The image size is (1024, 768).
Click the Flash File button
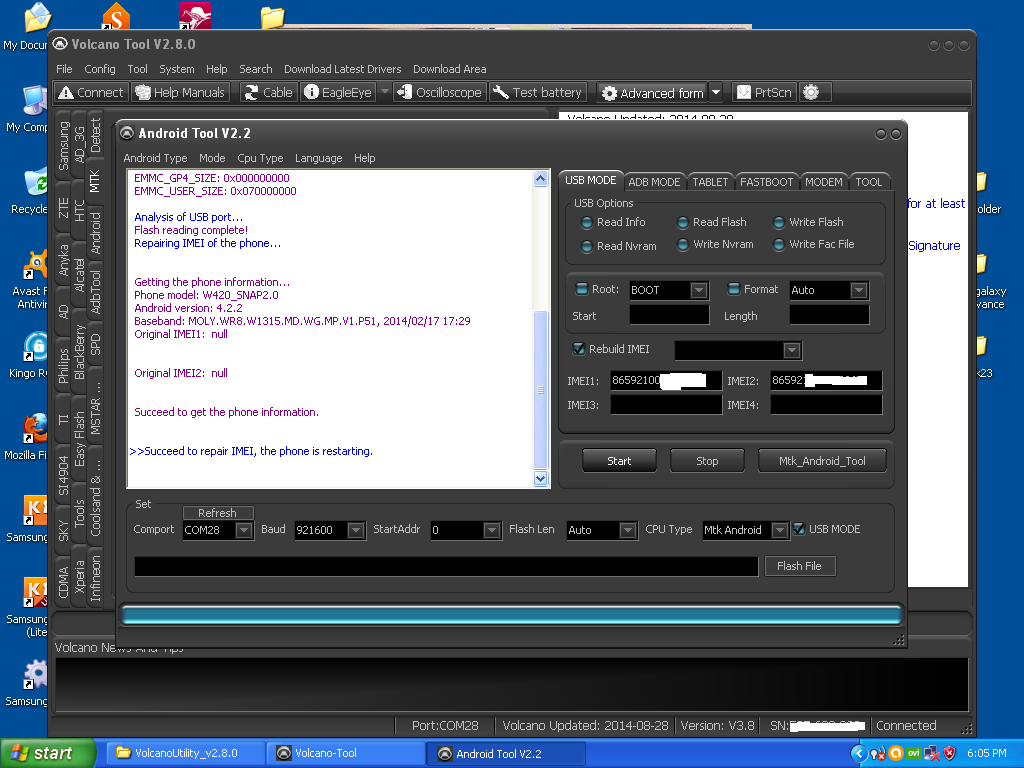click(799, 566)
